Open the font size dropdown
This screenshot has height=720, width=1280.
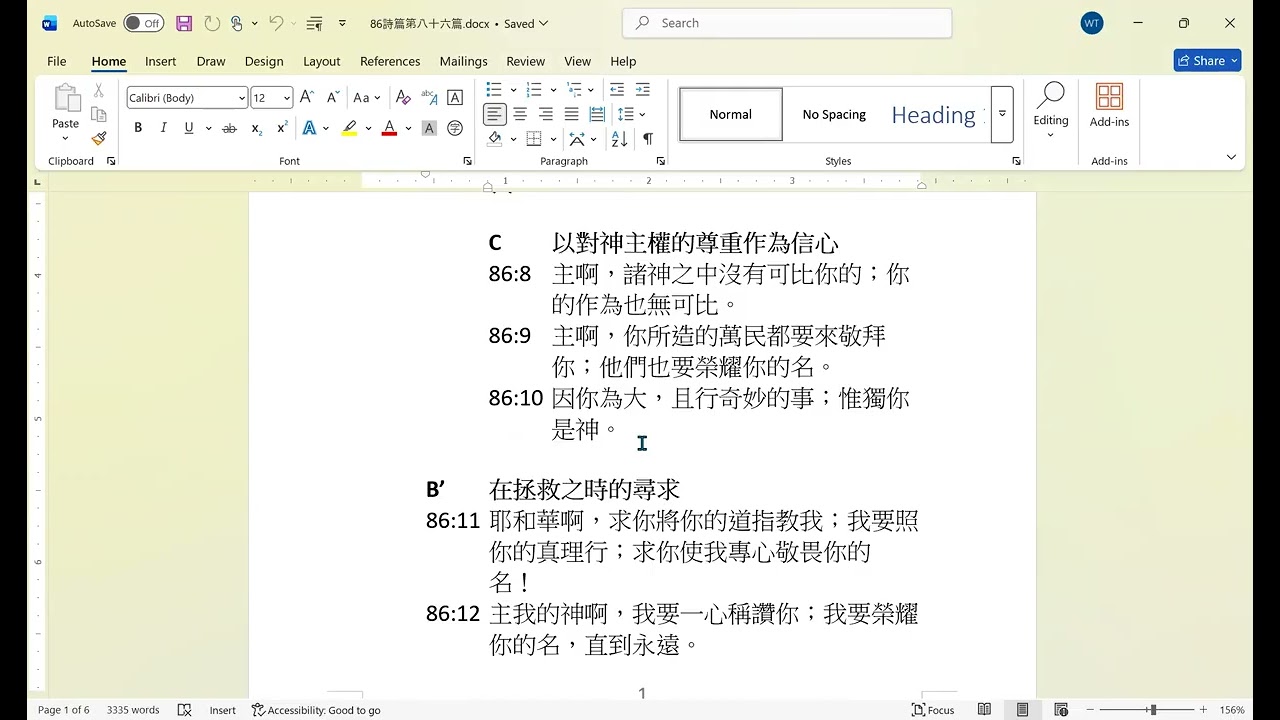click(x=287, y=97)
